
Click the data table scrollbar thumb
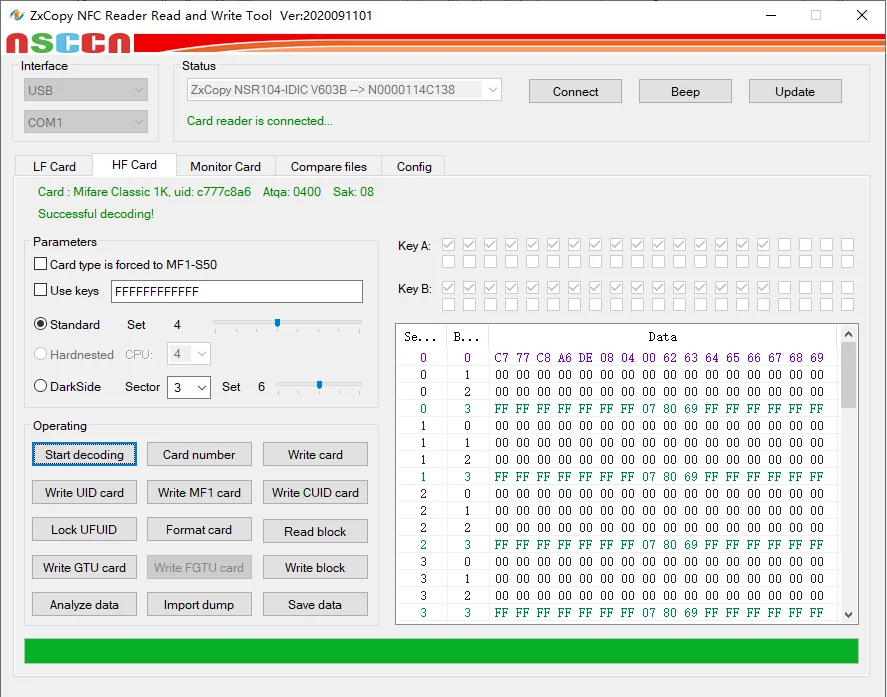point(848,375)
